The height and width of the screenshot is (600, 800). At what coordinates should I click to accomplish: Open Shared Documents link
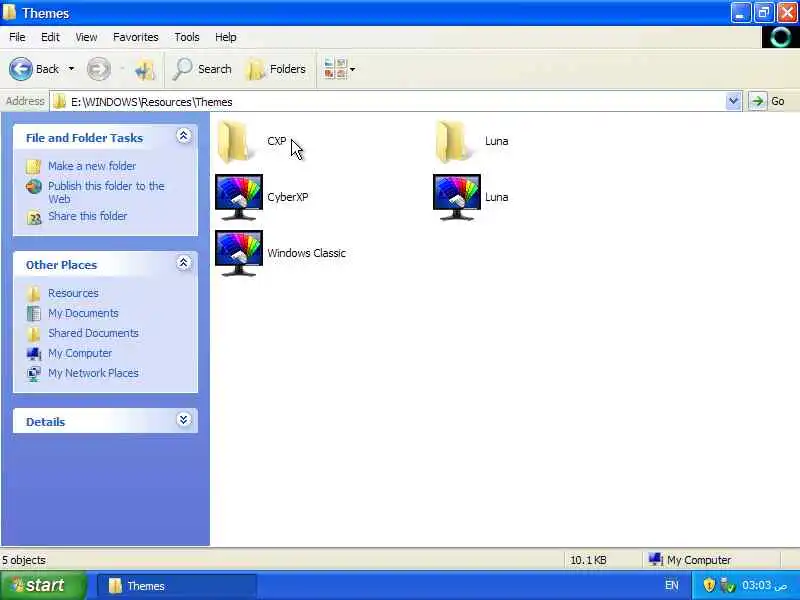pos(93,333)
